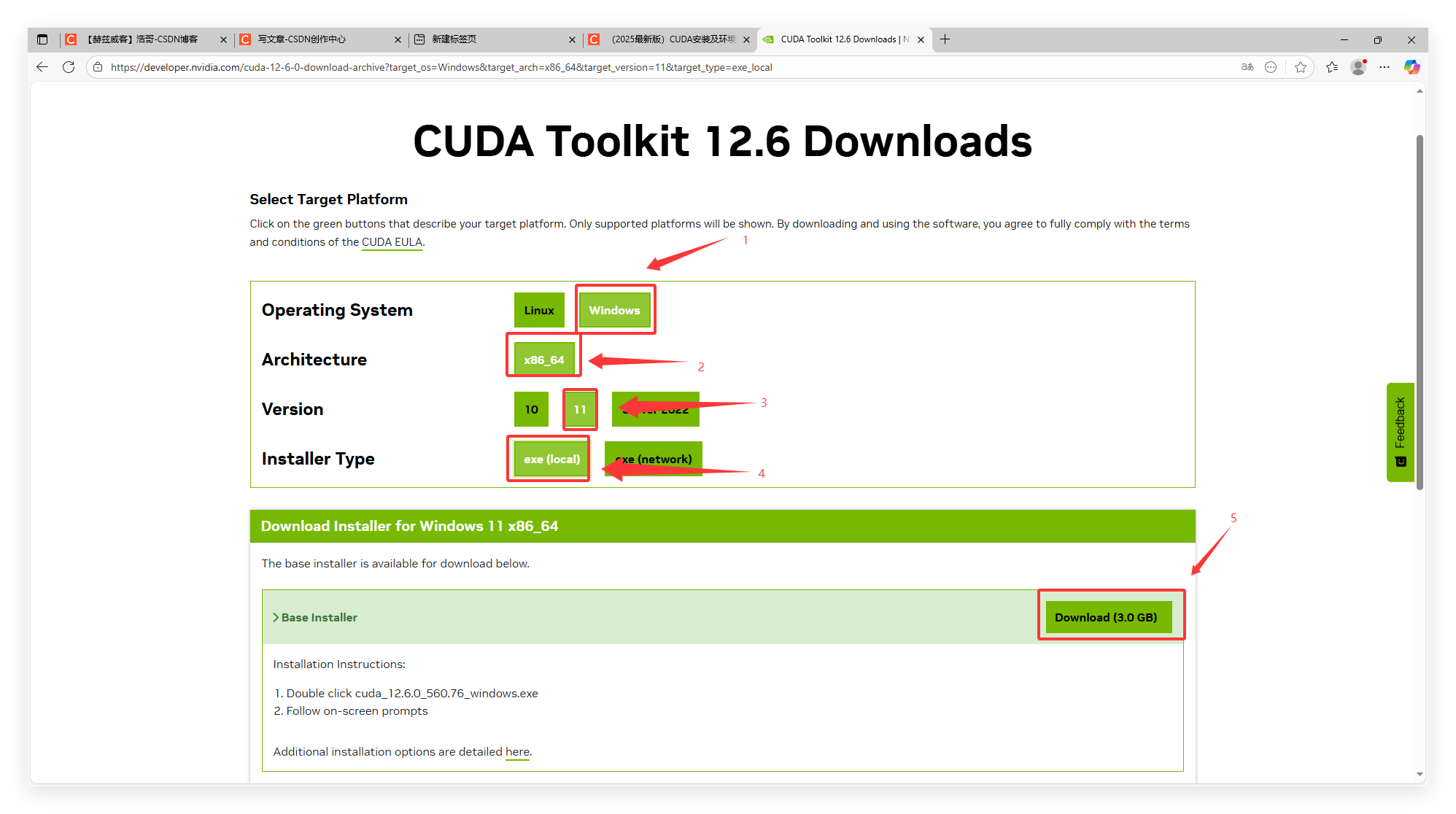Click the Download (3.0 GB) button
Screen dimensions: 1456x814
coord(1107,617)
